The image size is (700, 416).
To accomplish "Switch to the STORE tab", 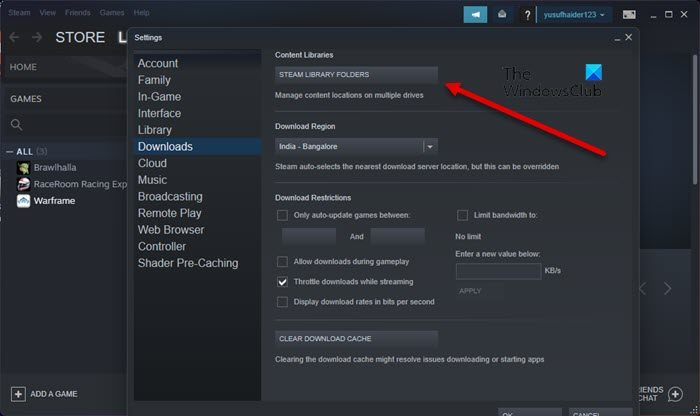I will [x=80, y=37].
